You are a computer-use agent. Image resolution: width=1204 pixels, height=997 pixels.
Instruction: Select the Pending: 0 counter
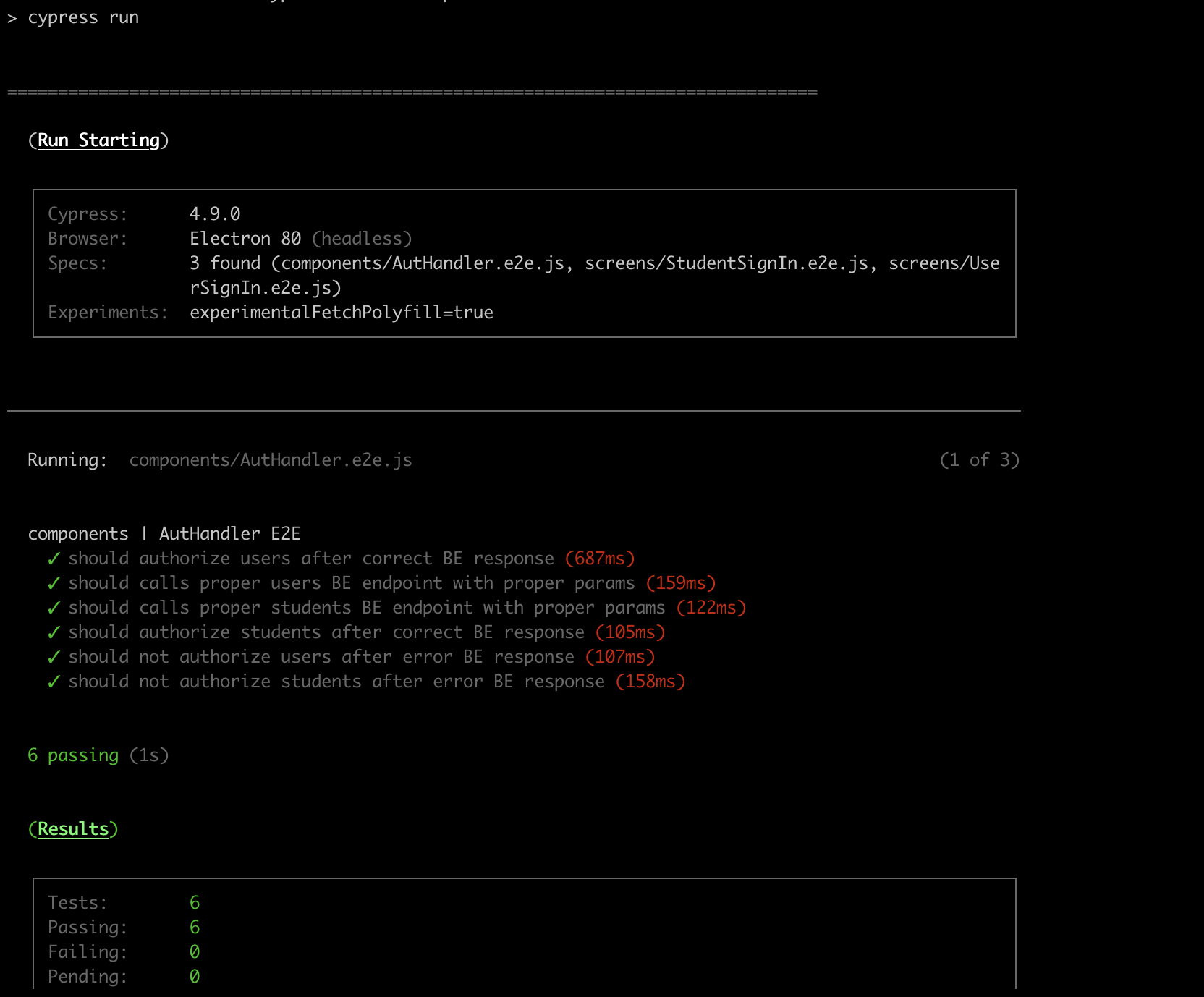coord(194,976)
